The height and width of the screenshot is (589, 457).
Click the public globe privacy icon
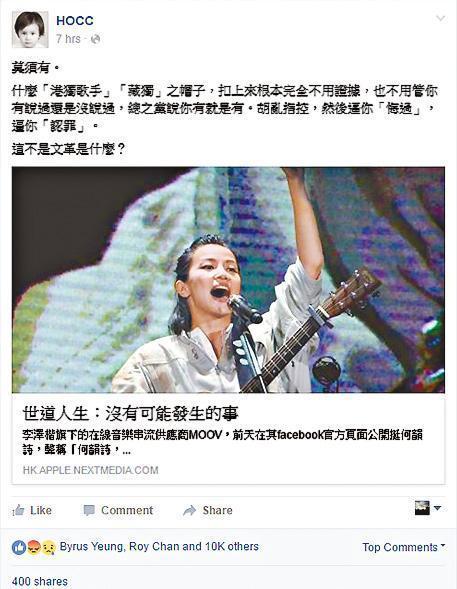click(95, 39)
